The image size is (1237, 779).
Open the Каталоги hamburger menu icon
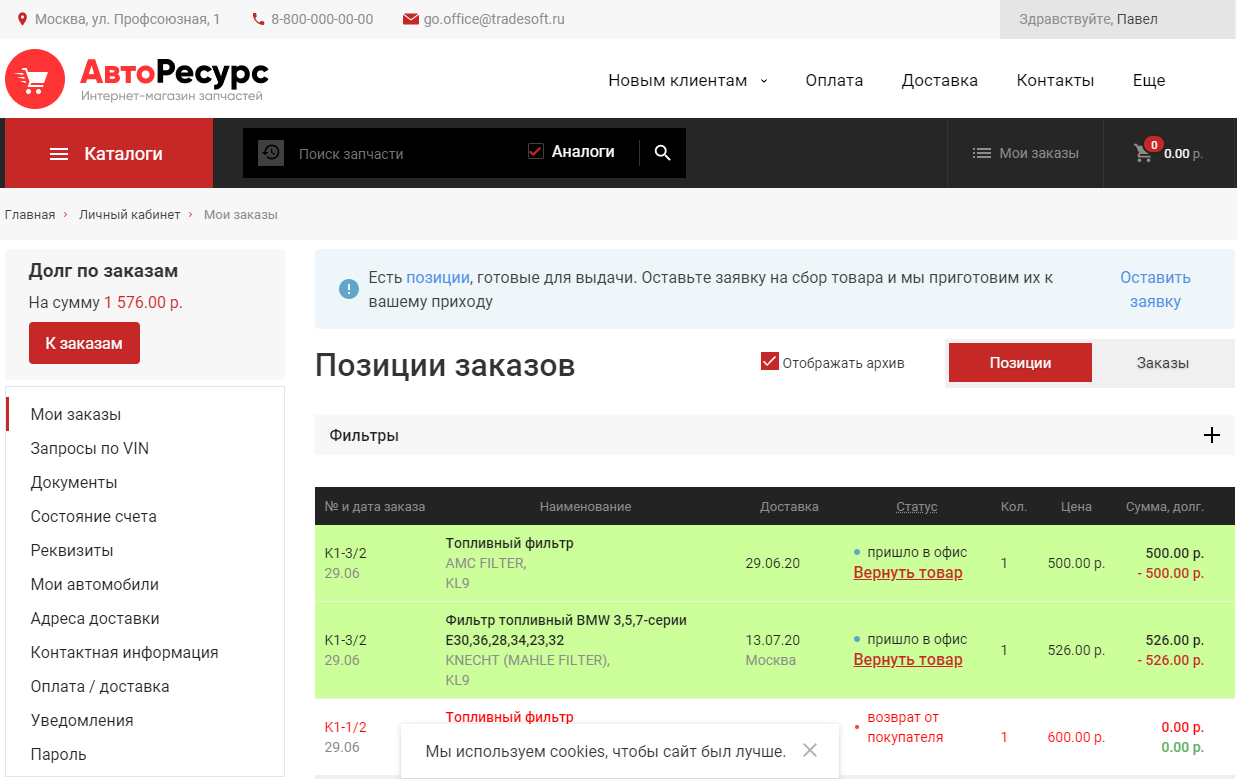pyautogui.click(x=59, y=152)
